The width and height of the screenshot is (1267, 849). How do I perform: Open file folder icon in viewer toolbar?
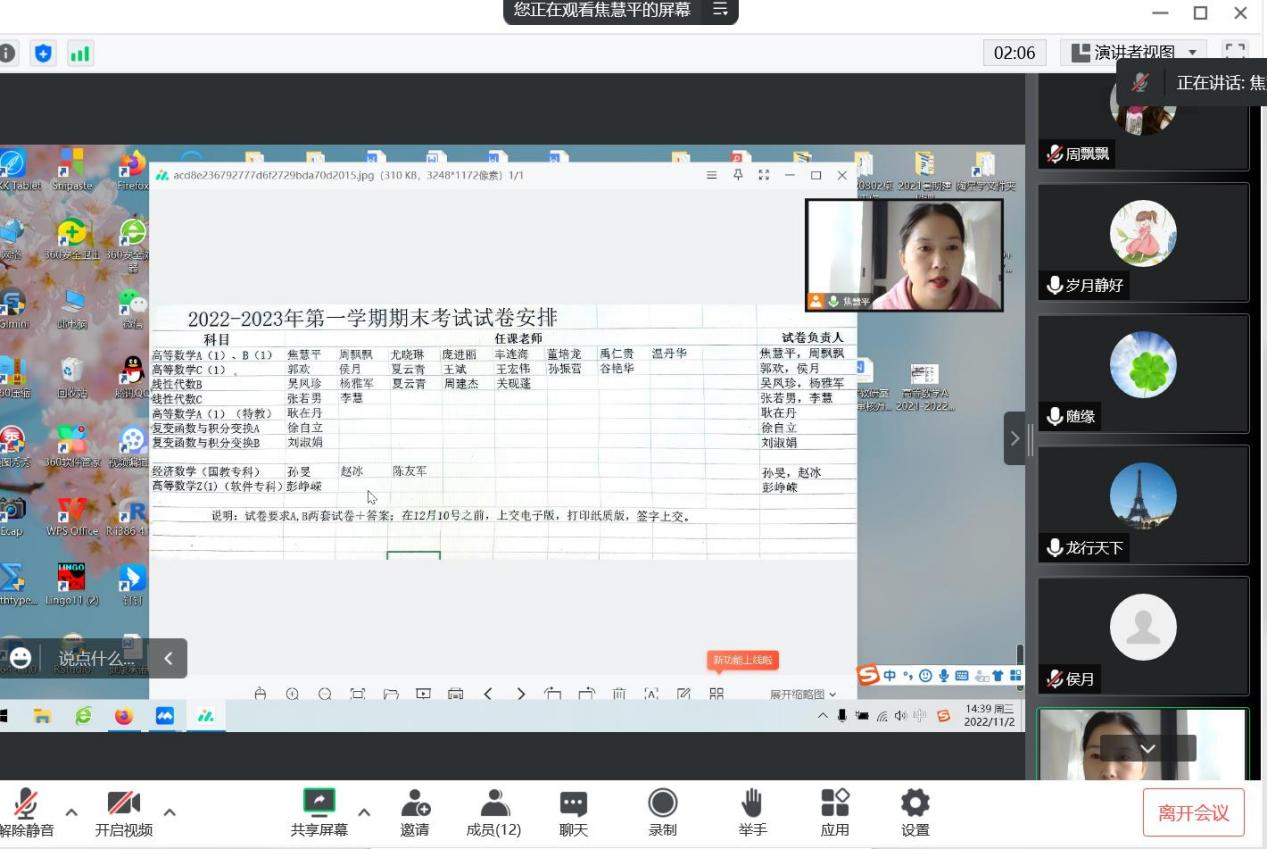(391, 693)
